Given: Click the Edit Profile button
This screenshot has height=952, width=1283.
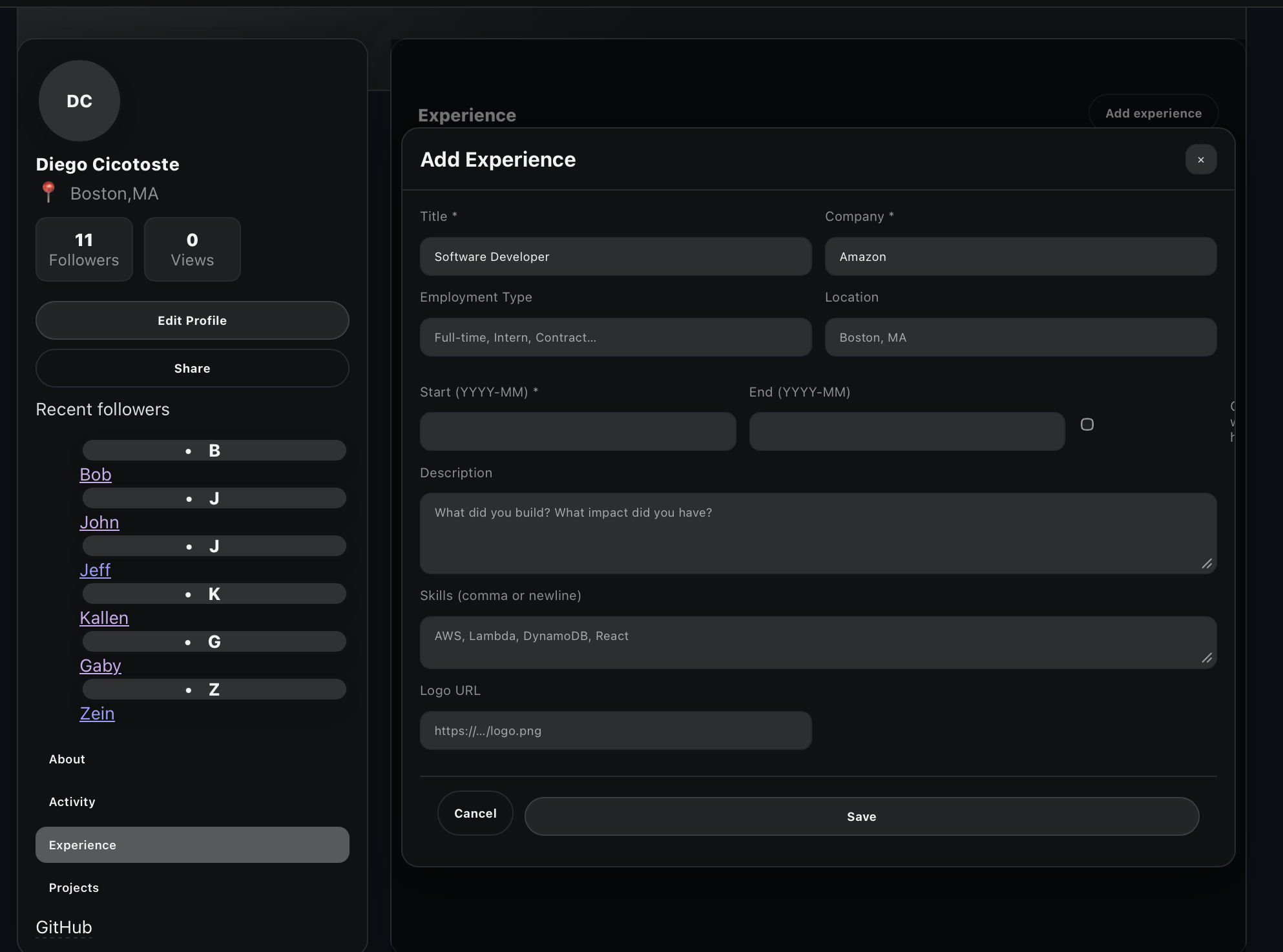Looking at the screenshot, I should 193,321.
